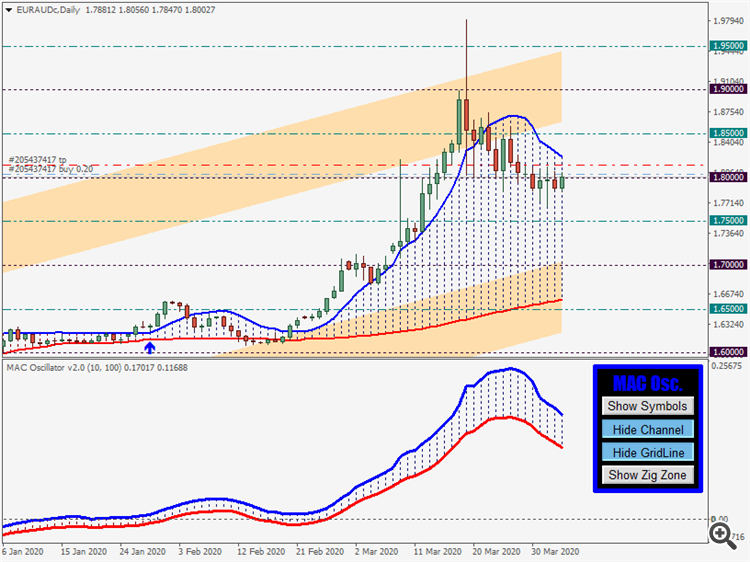Click the 3 Feb 2020 date label
The width and height of the screenshot is (750, 562).
click(200, 552)
